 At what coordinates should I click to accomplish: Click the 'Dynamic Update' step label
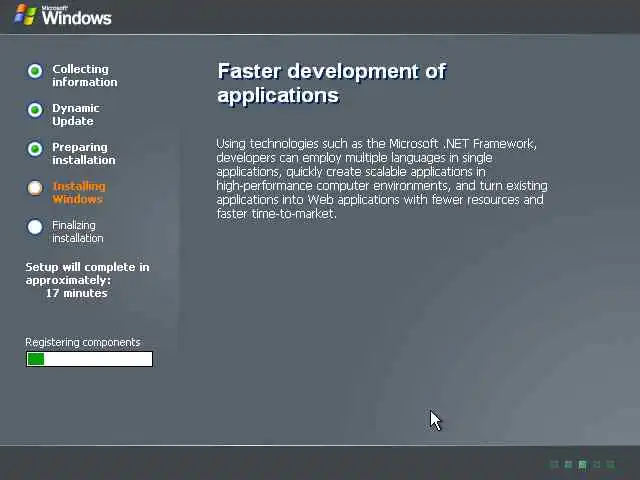(76, 115)
